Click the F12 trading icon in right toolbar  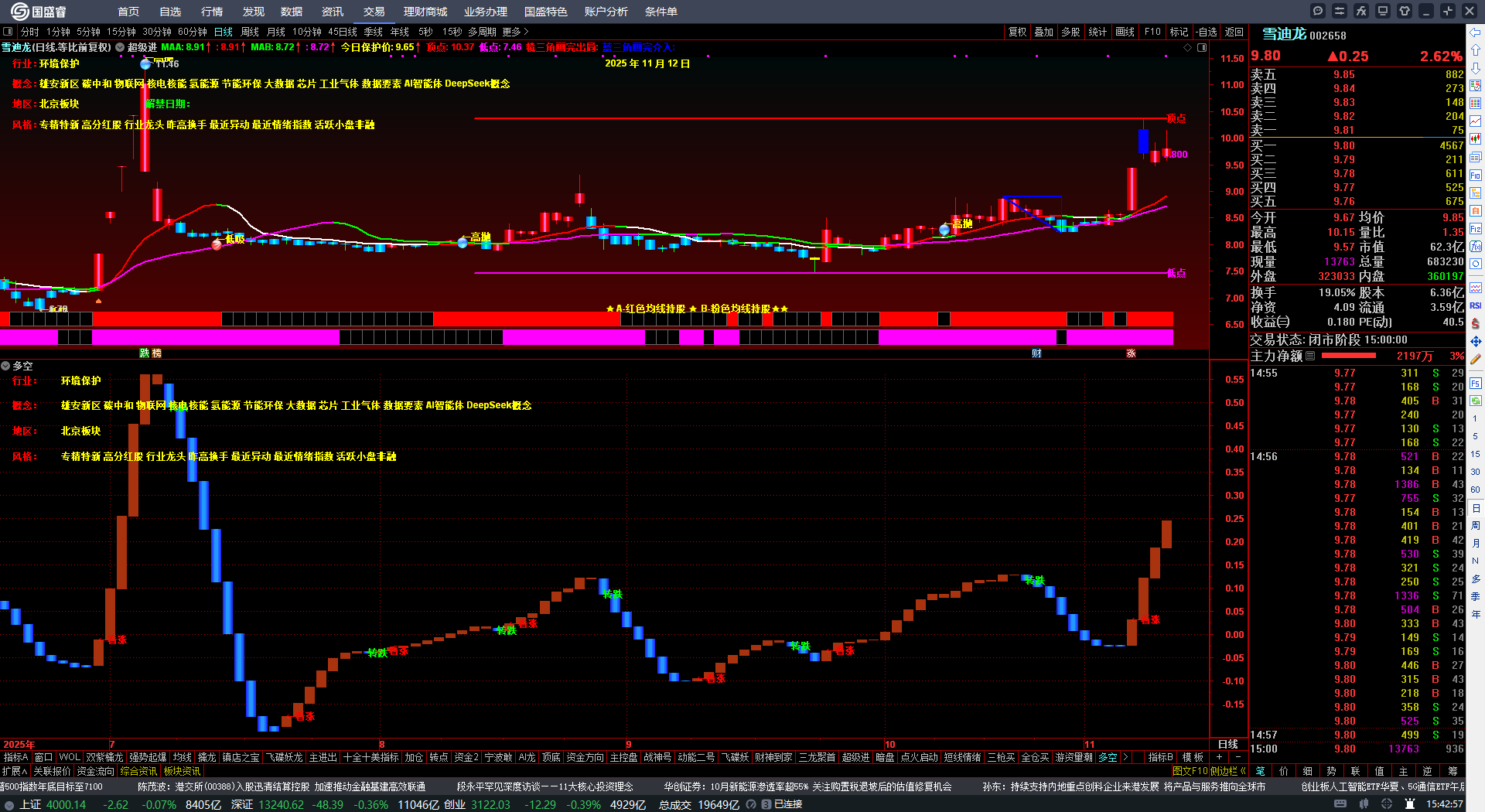point(1476,229)
